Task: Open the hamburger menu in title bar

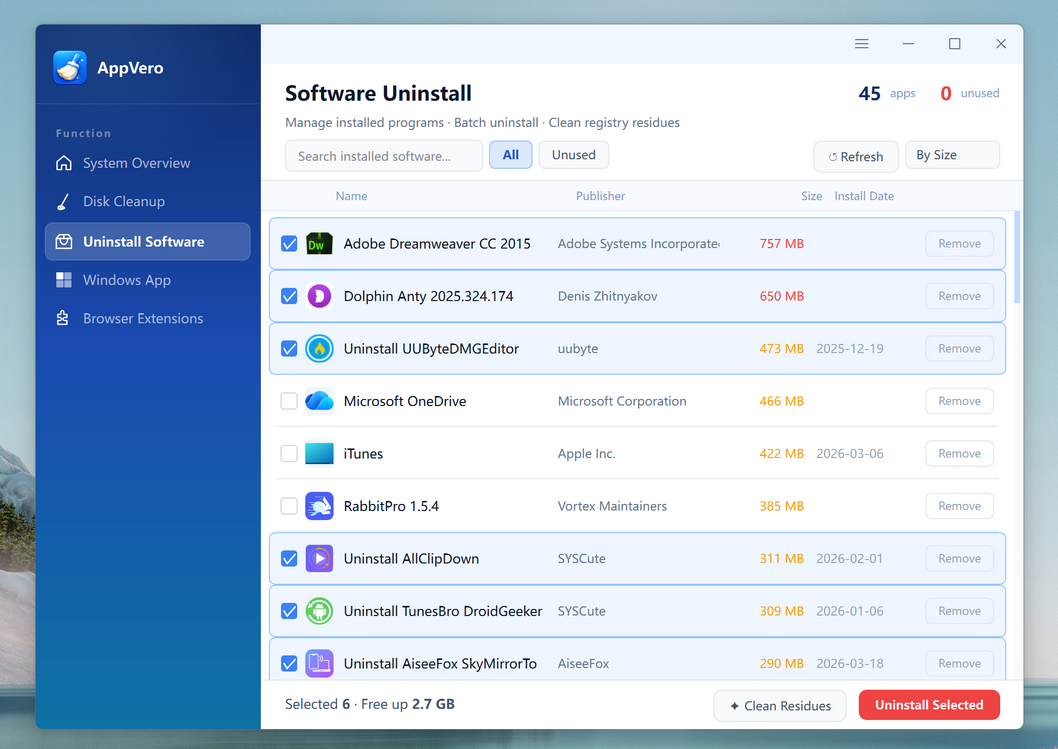Action: point(862,44)
